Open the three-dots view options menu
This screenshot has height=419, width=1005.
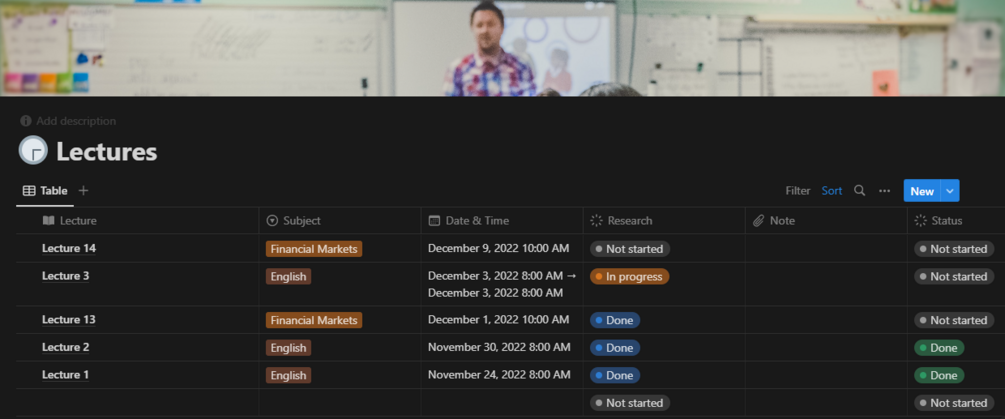coord(884,191)
